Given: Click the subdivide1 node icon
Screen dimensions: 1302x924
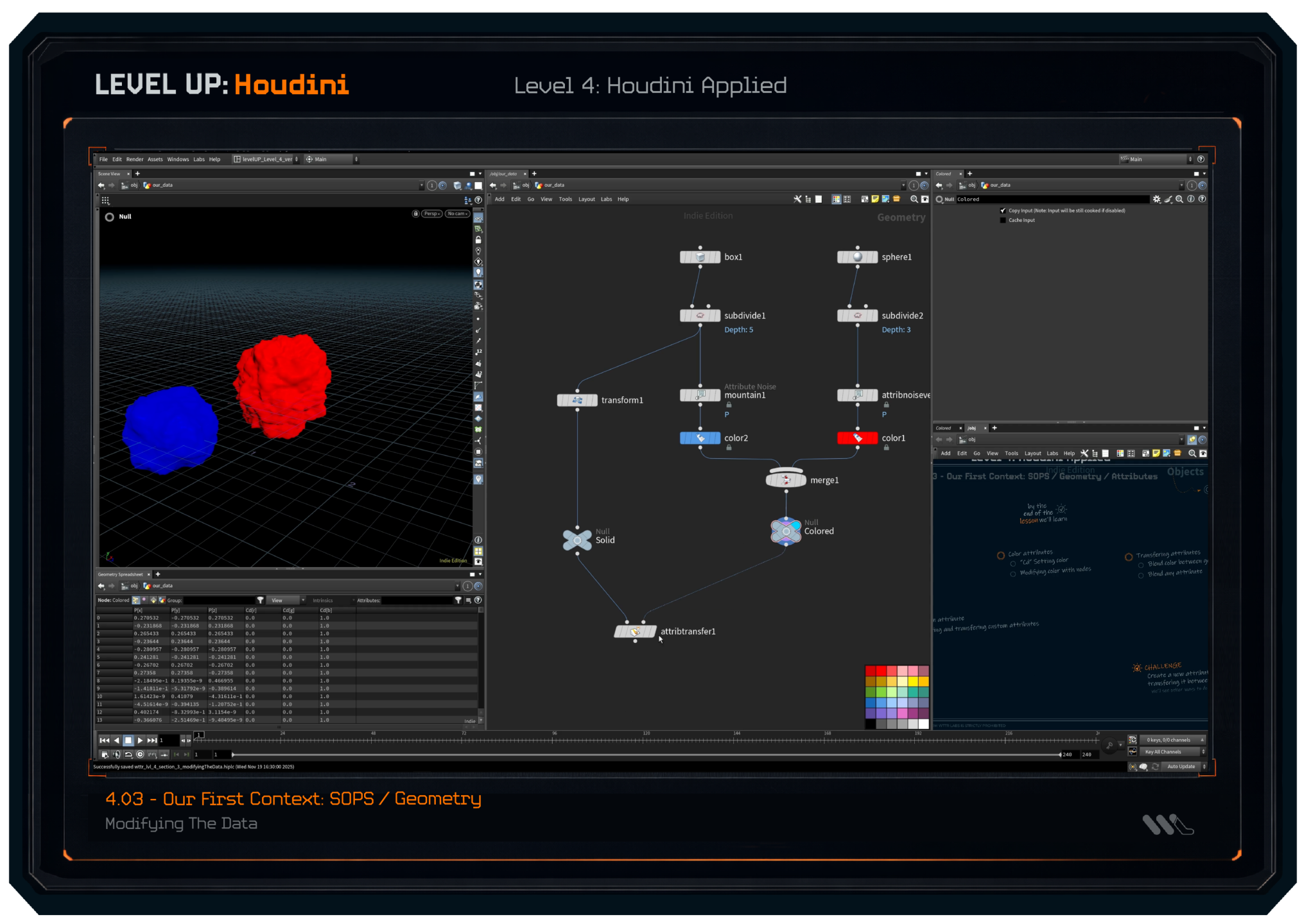Looking at the screenshot, I should point(700,316).
